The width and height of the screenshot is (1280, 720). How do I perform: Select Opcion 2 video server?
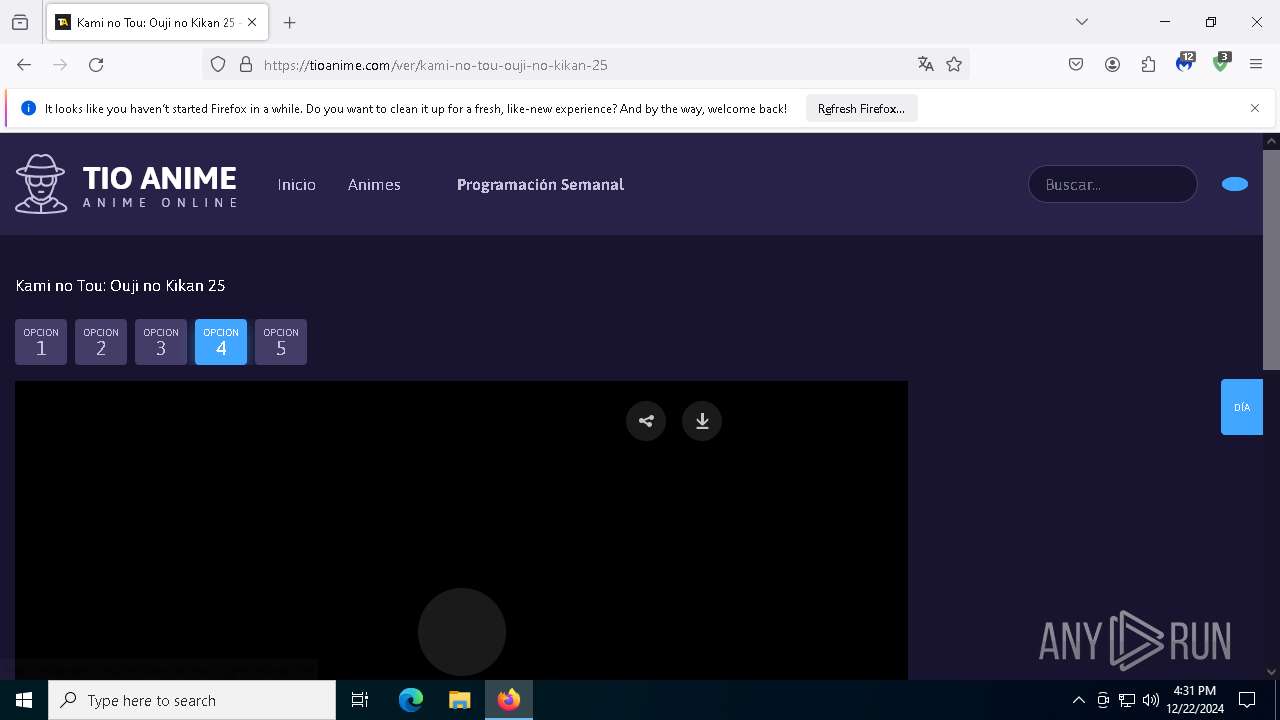click(x=101, y=342)
